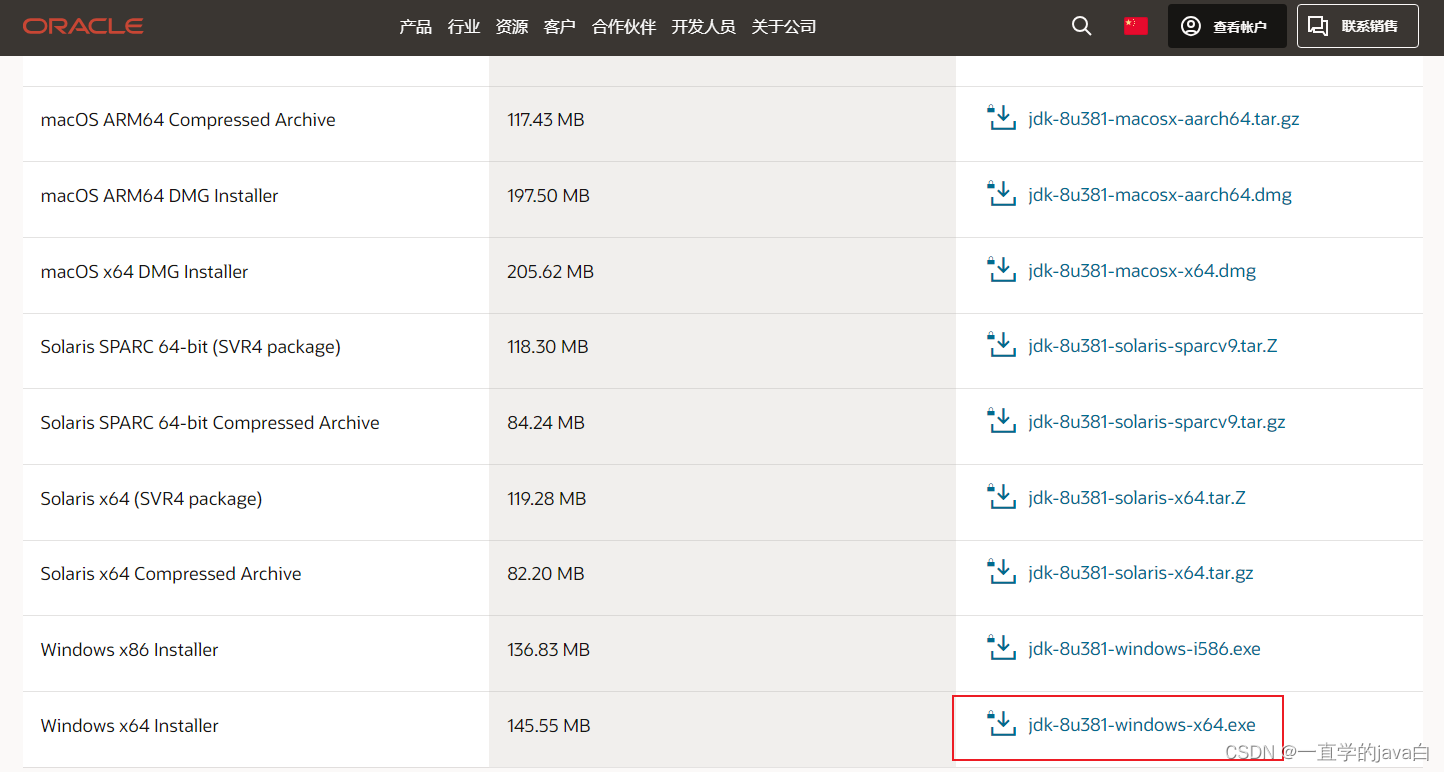
Task: Click download icon for jdk-8u381-solaris-sparcv9.tar.Z
Action: (x=1001, y=346)
